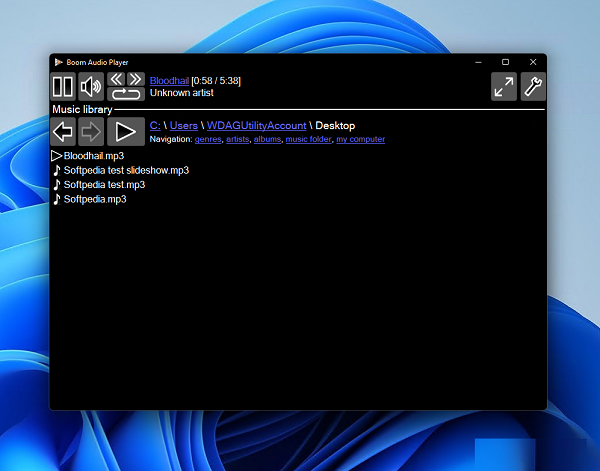Click the fullscreen expand arrows icon
Viewport: 600px width, 471px height.
pos(504,87)
